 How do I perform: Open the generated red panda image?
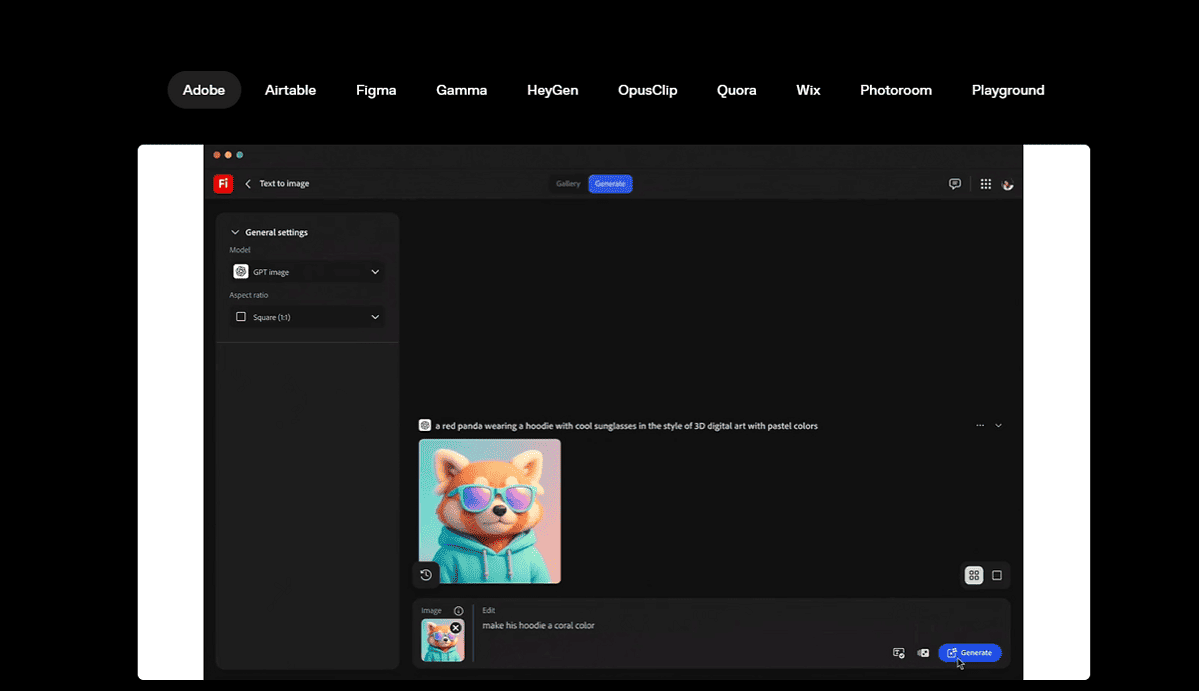click(489, 511)
